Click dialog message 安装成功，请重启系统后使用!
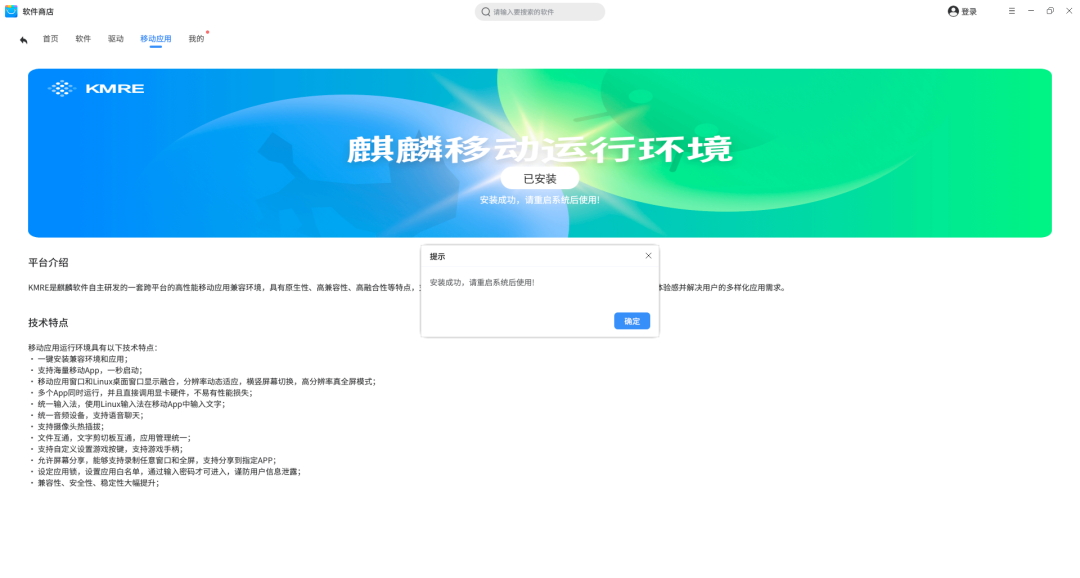The image size is (1080, 578). 482,282
